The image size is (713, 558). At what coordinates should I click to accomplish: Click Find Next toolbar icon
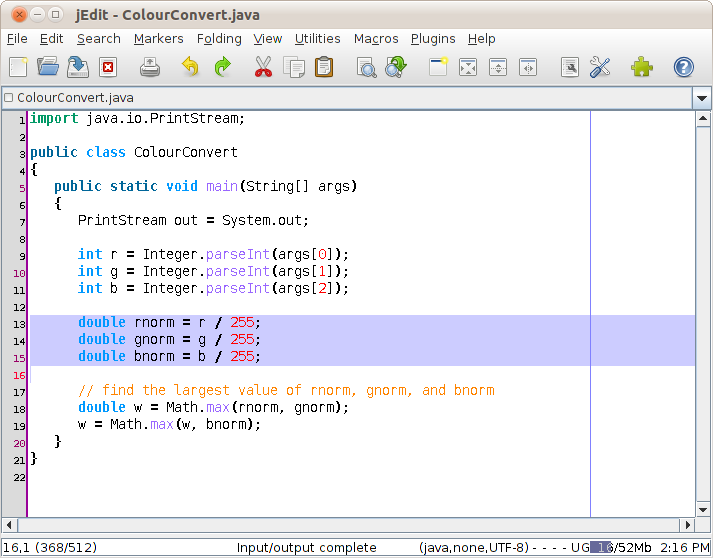396,67
